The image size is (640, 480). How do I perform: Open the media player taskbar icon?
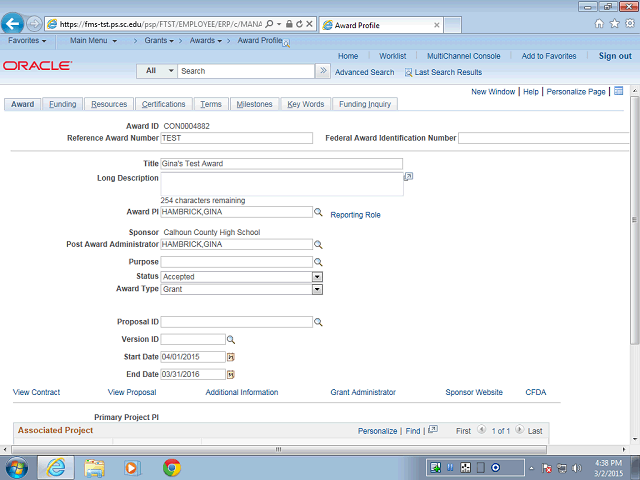tap(132, 468)
